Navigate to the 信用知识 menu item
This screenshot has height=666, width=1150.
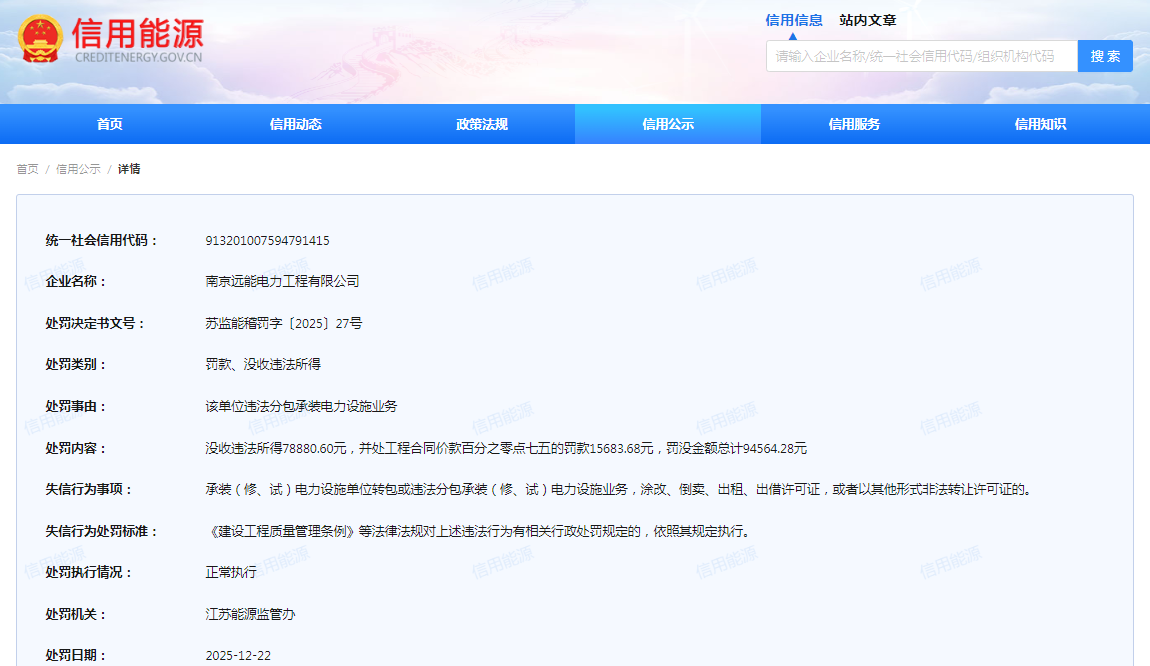coord(1040,124)
